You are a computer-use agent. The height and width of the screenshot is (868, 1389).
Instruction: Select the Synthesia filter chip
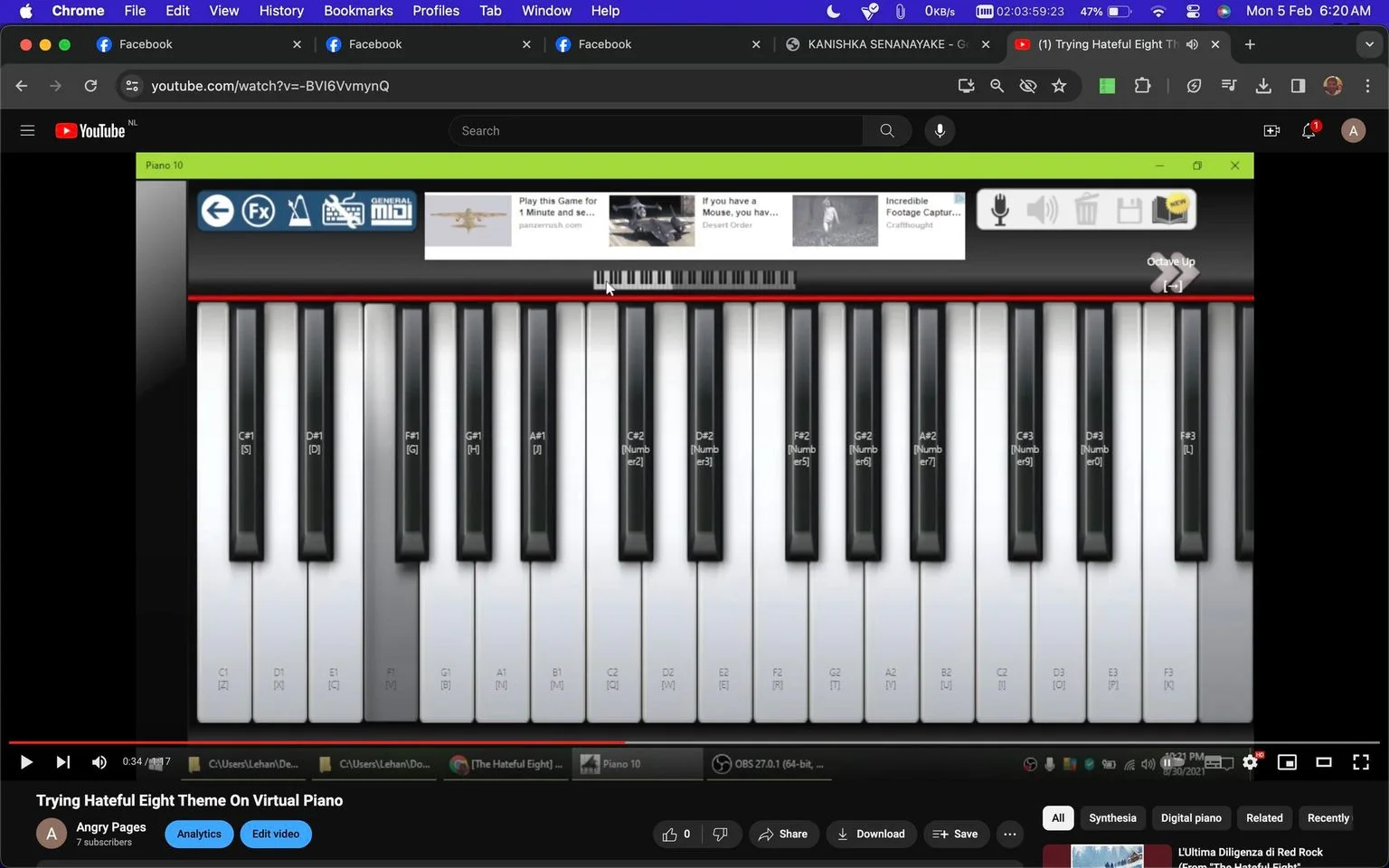pos(1112,817)
